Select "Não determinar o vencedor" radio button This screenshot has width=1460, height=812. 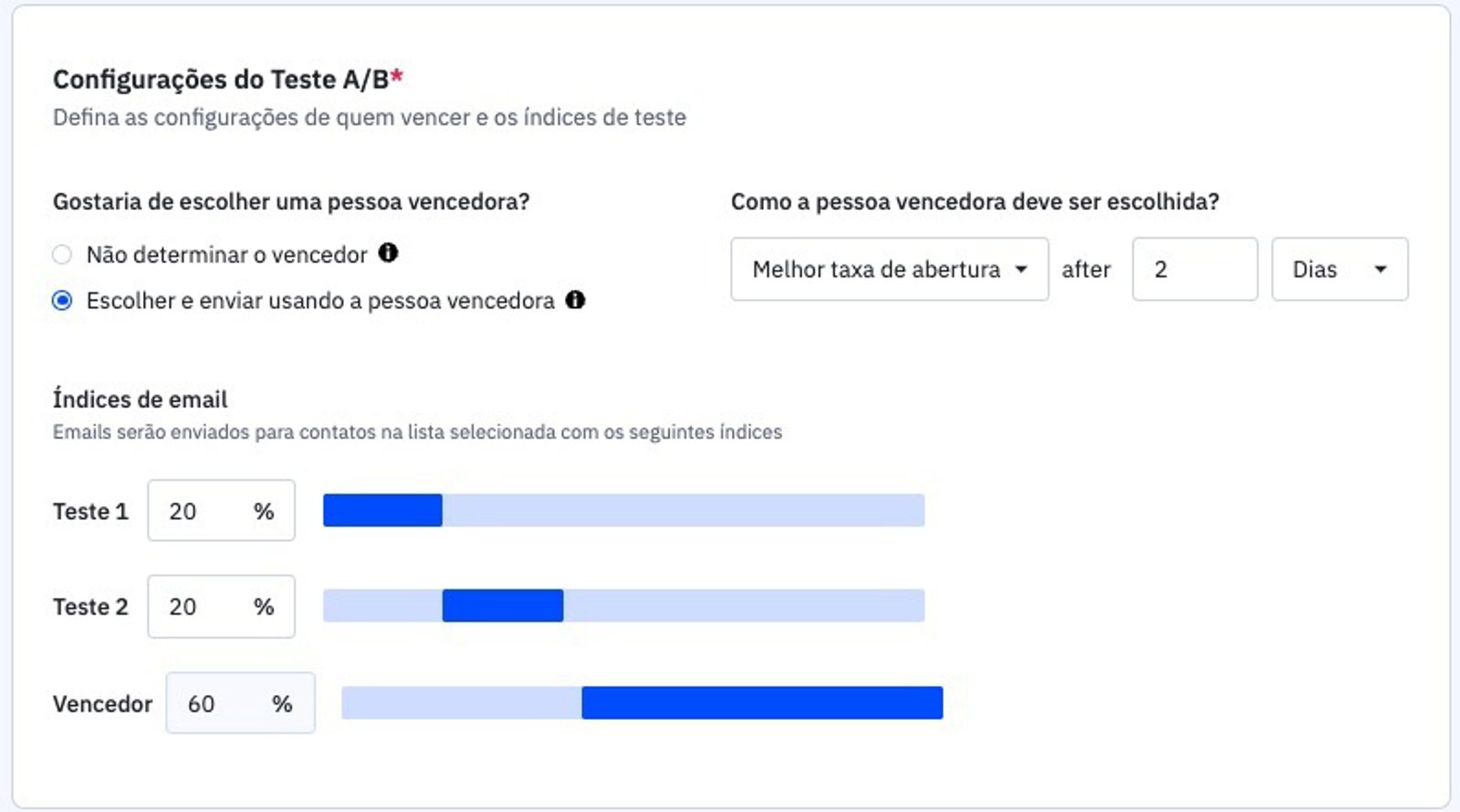[62, 255]
